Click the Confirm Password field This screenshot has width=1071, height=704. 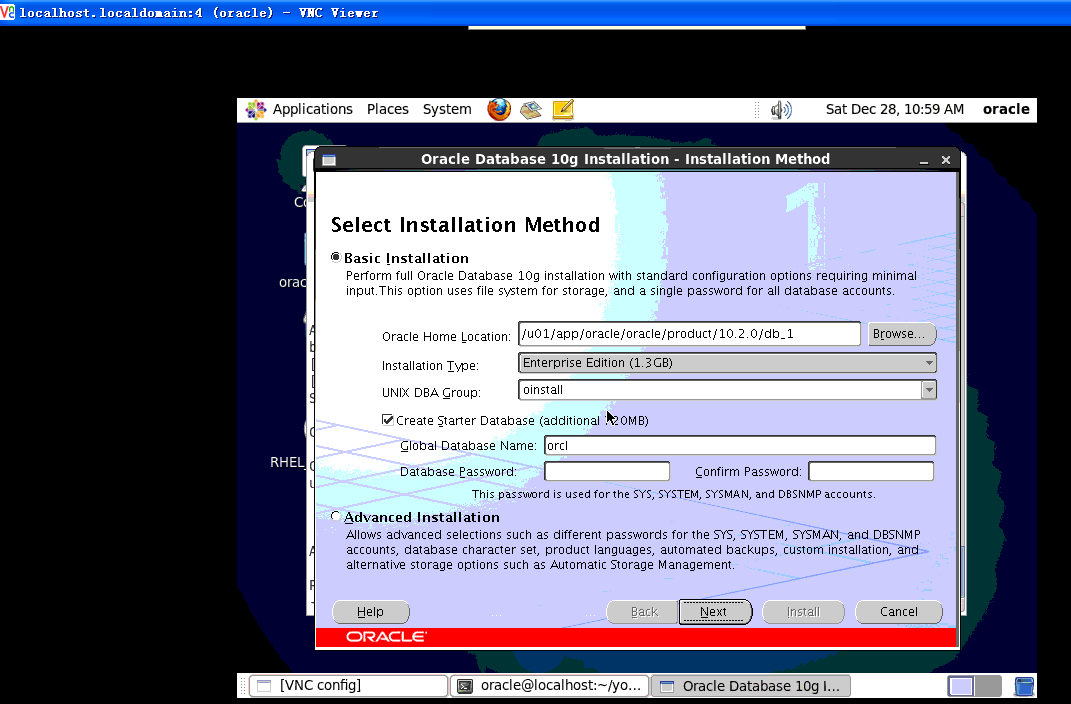point(871,471)
